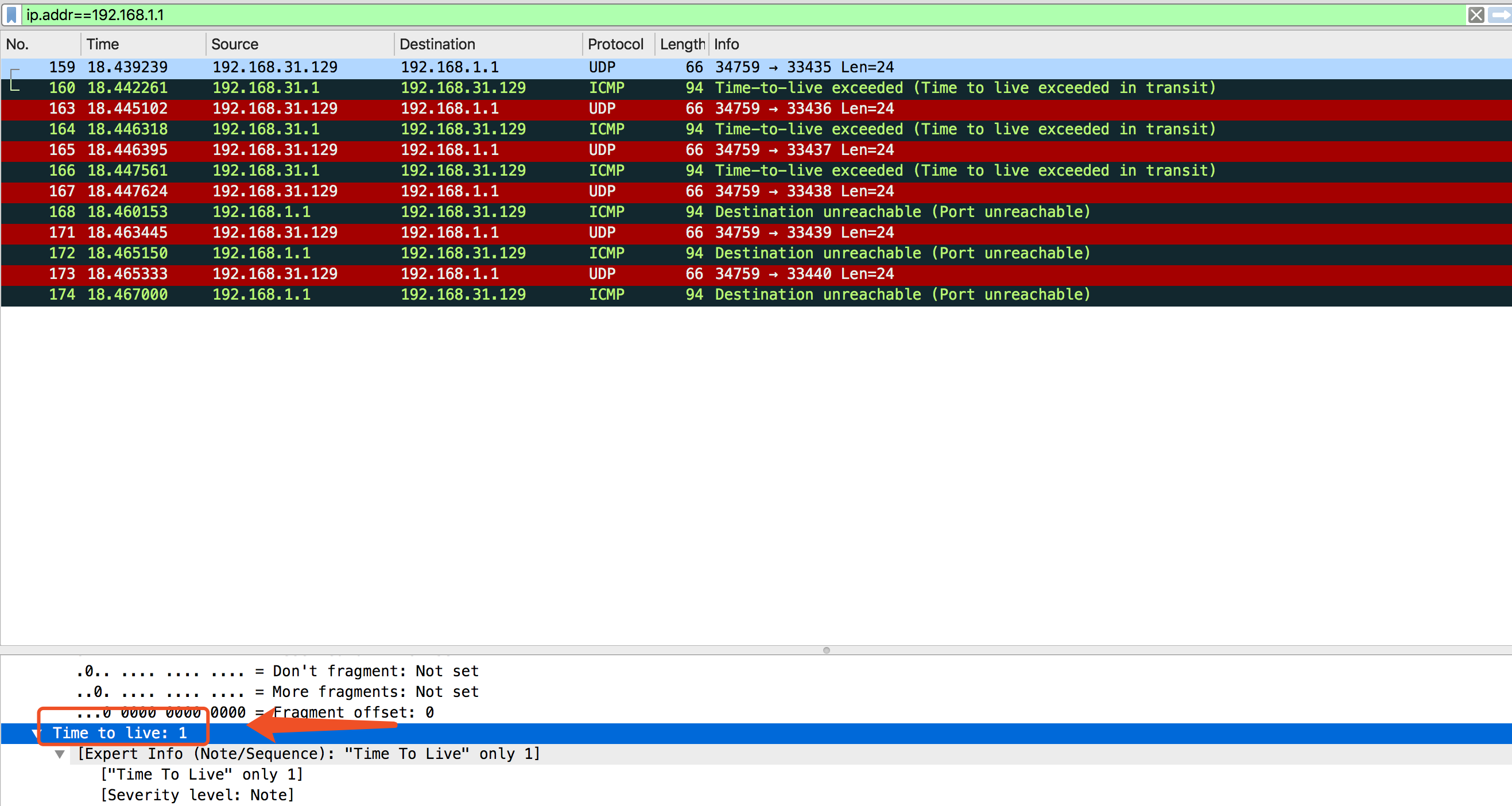1512x806 pixels.
Task: Sort packets by the Length column header
Action: click(x=681, y=44)
